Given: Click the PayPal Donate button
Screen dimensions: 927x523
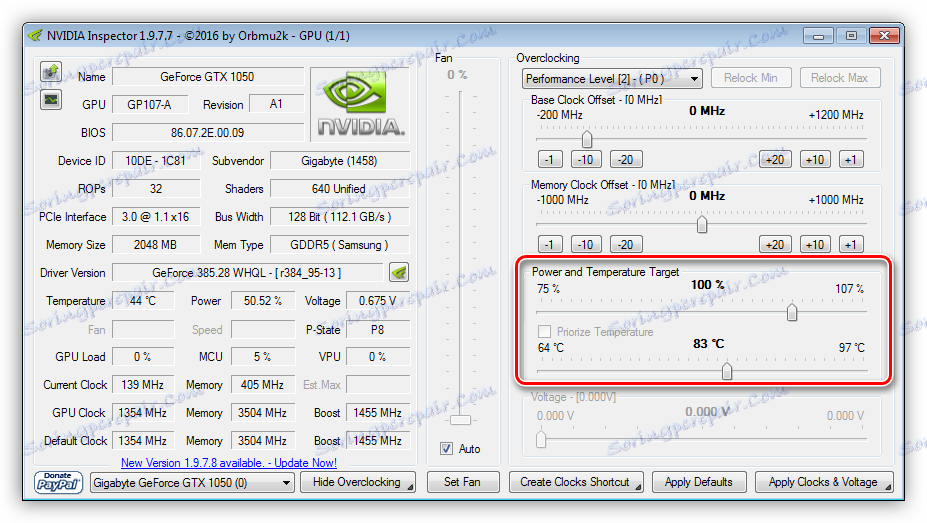Looking at the screenshot, I should (x=58, y=482).
